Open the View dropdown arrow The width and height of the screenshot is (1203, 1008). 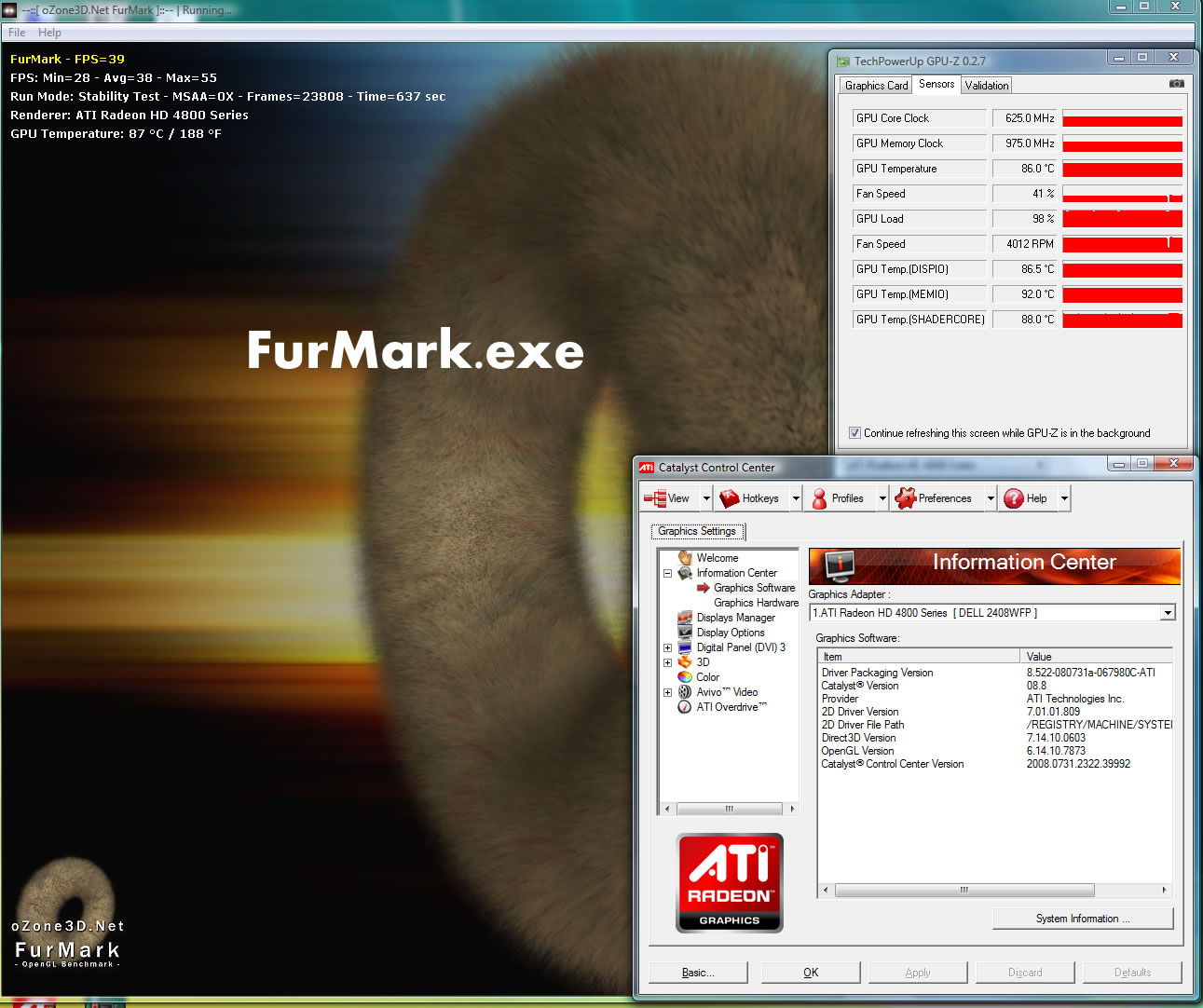[706, 498]
